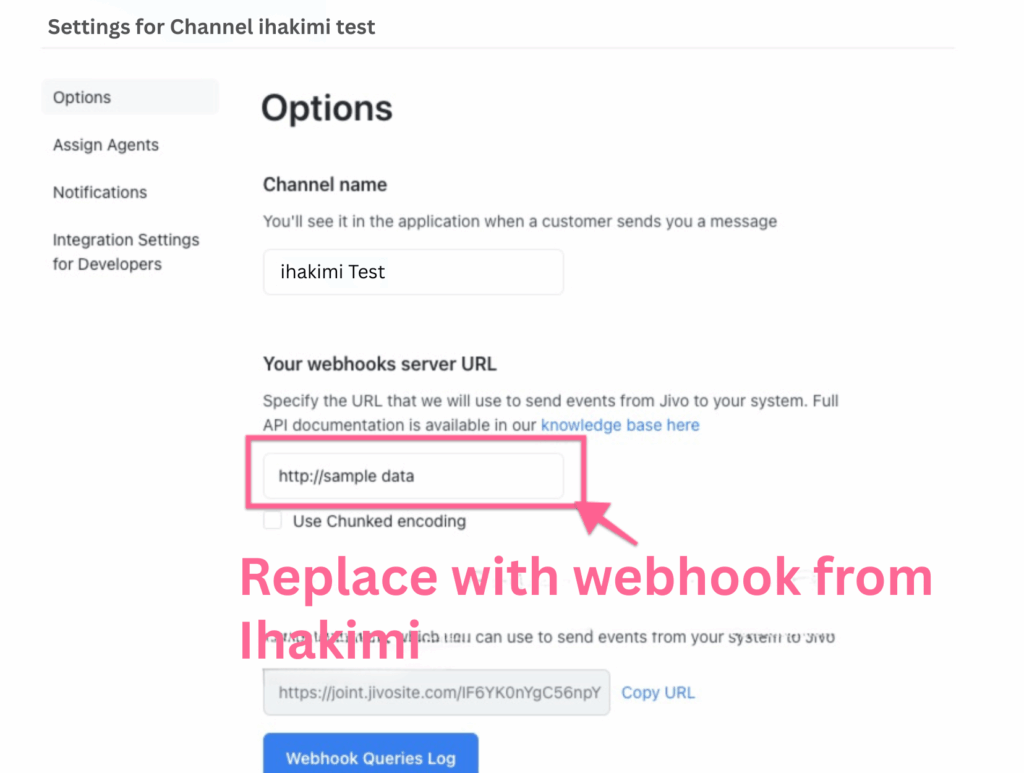The image size is (1024, 773).
Task: Click the joint.jivosite.com URL field
Action: [436, 692]
